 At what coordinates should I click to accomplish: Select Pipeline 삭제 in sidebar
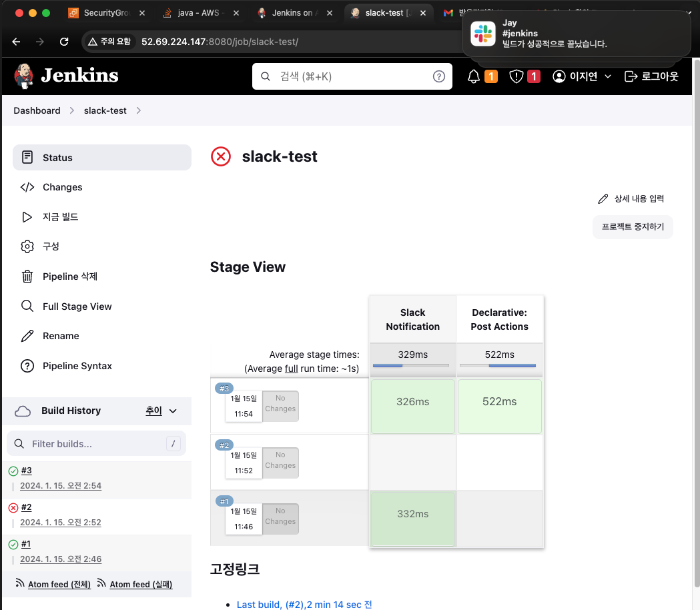[x=102, y=276]
